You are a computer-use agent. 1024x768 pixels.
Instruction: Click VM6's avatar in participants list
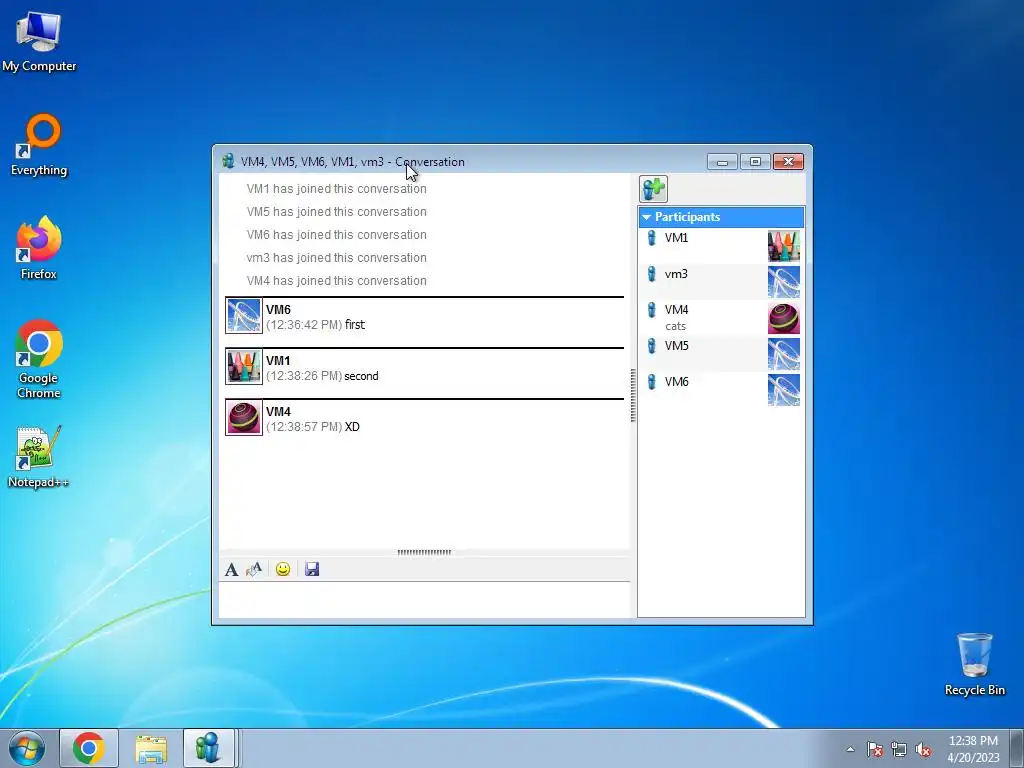point(784,390)
